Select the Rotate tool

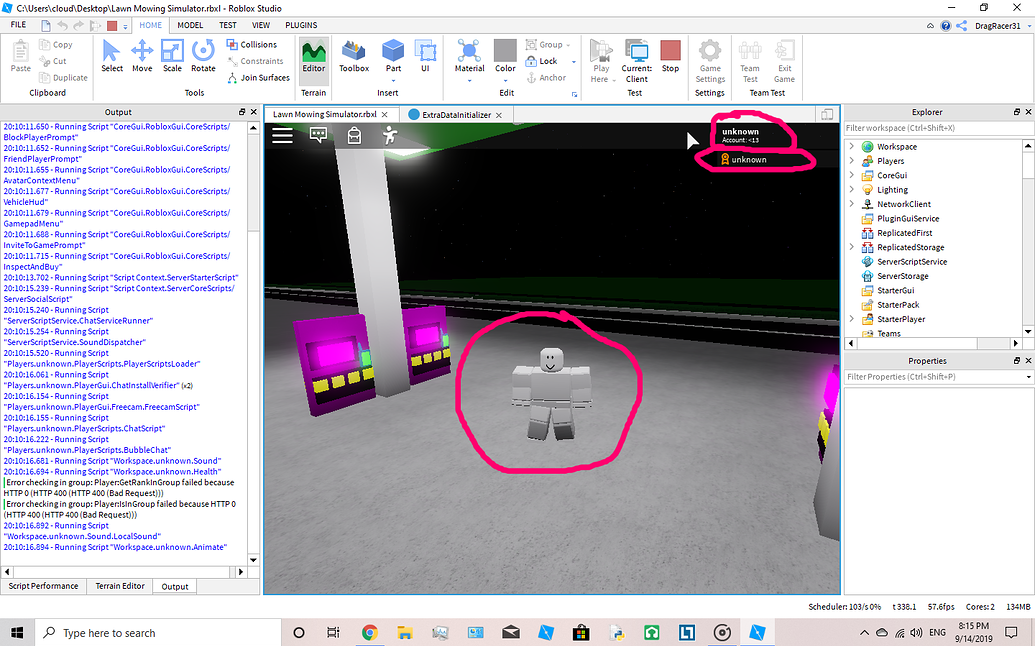click(203, 55)
